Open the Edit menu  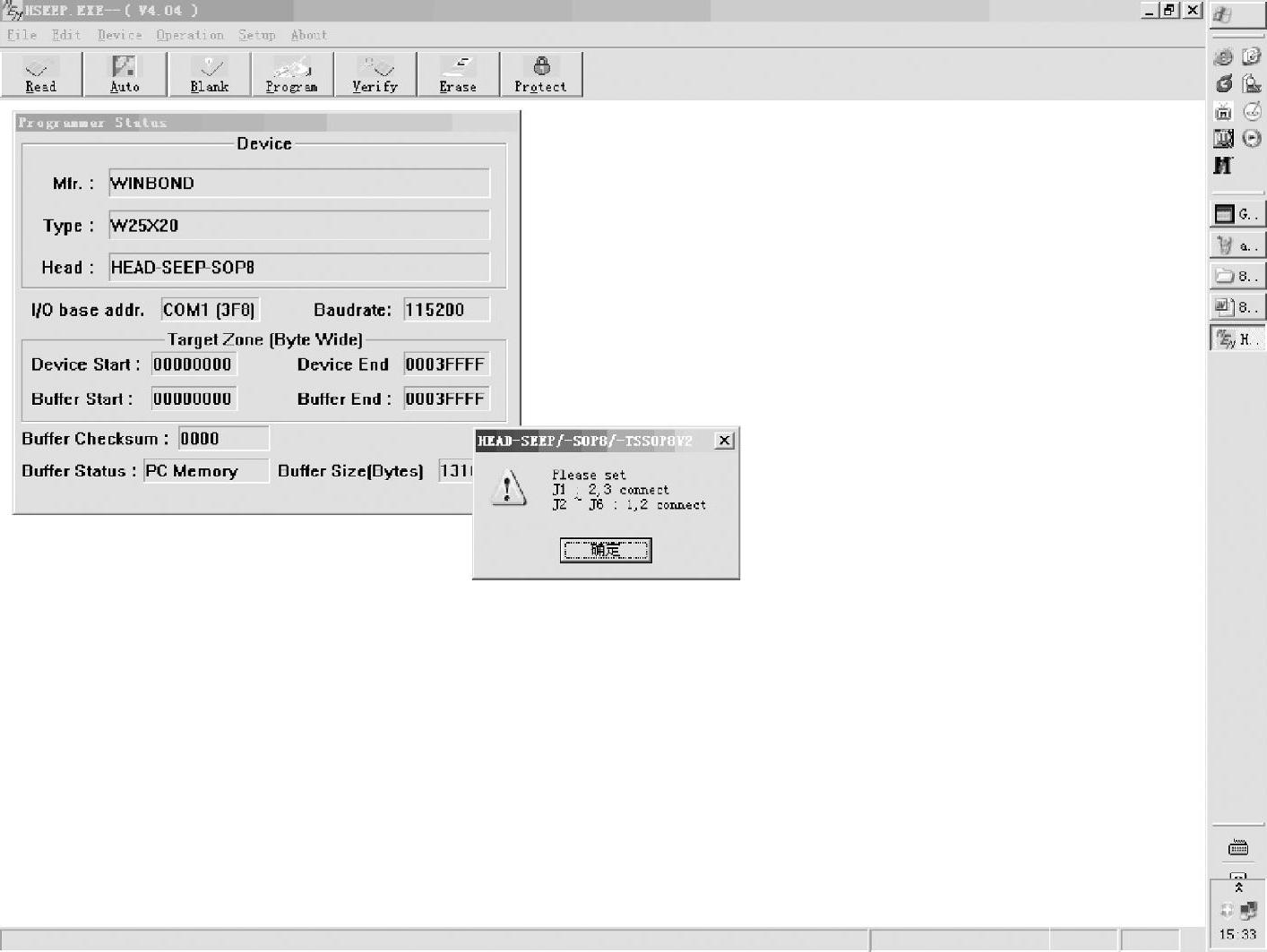click(x=66, y=35)
